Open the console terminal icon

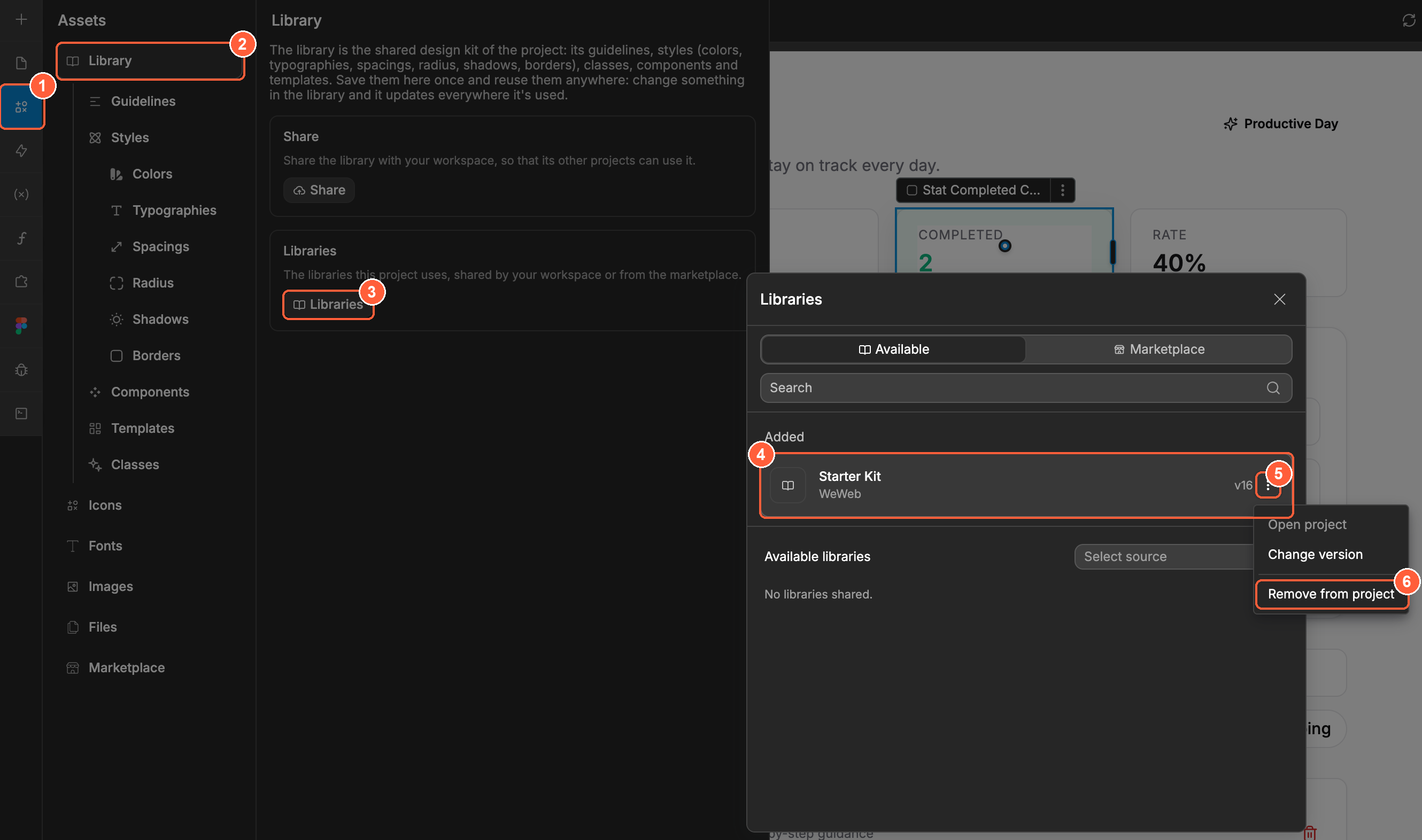[21, 413]
